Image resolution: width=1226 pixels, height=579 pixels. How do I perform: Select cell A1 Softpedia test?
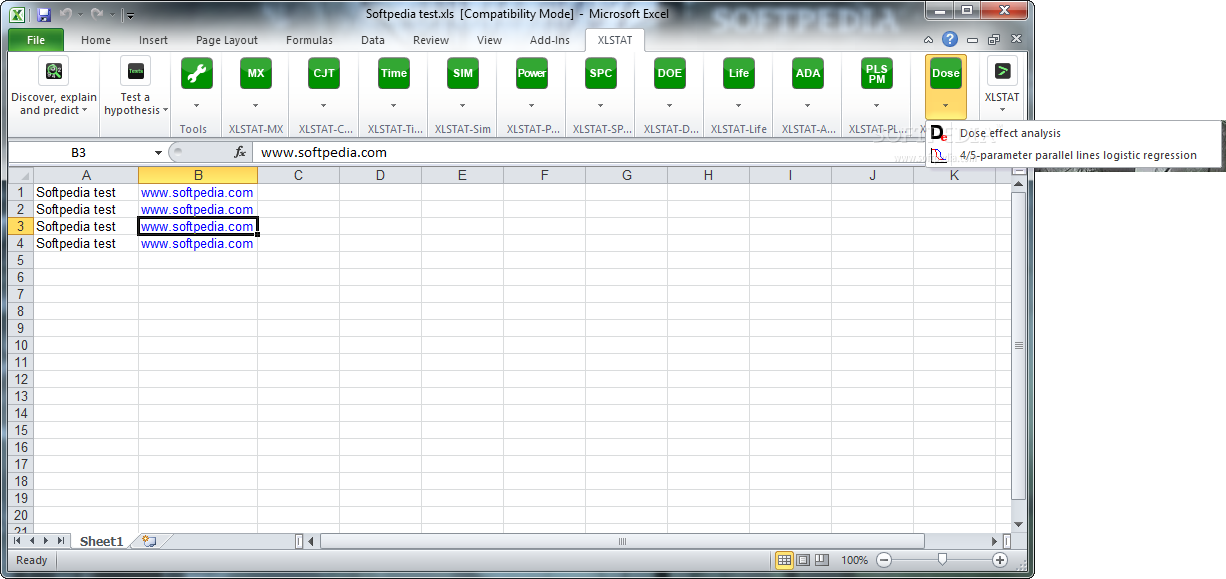coord(86,192)
